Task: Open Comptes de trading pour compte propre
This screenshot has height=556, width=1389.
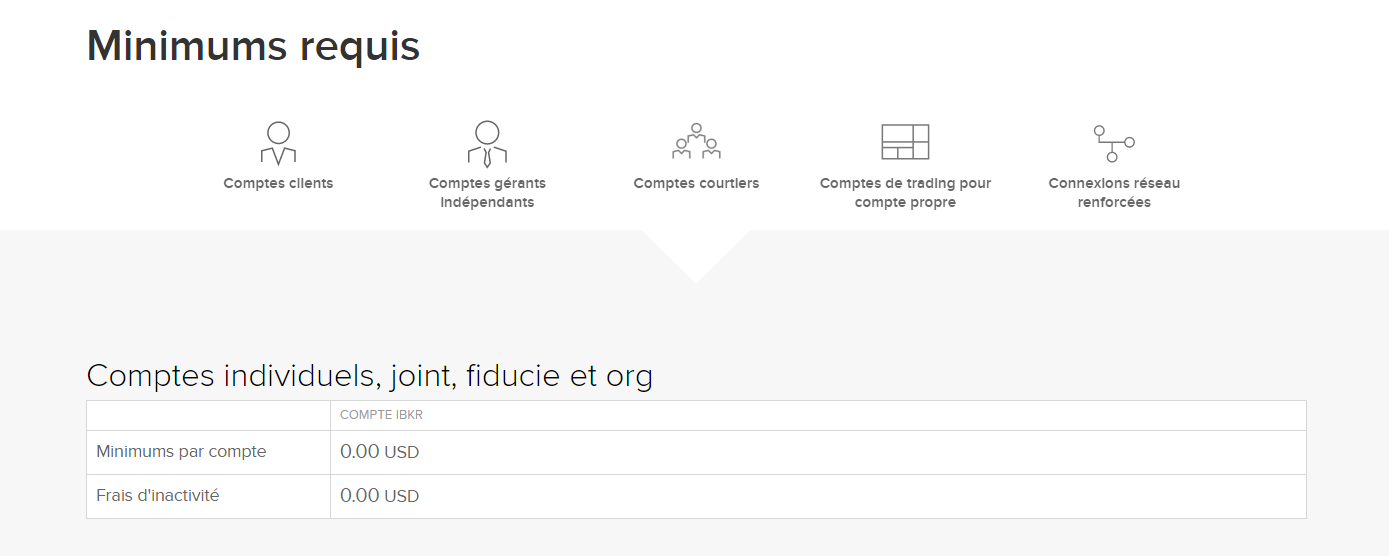Action: (x=905, y=193)
